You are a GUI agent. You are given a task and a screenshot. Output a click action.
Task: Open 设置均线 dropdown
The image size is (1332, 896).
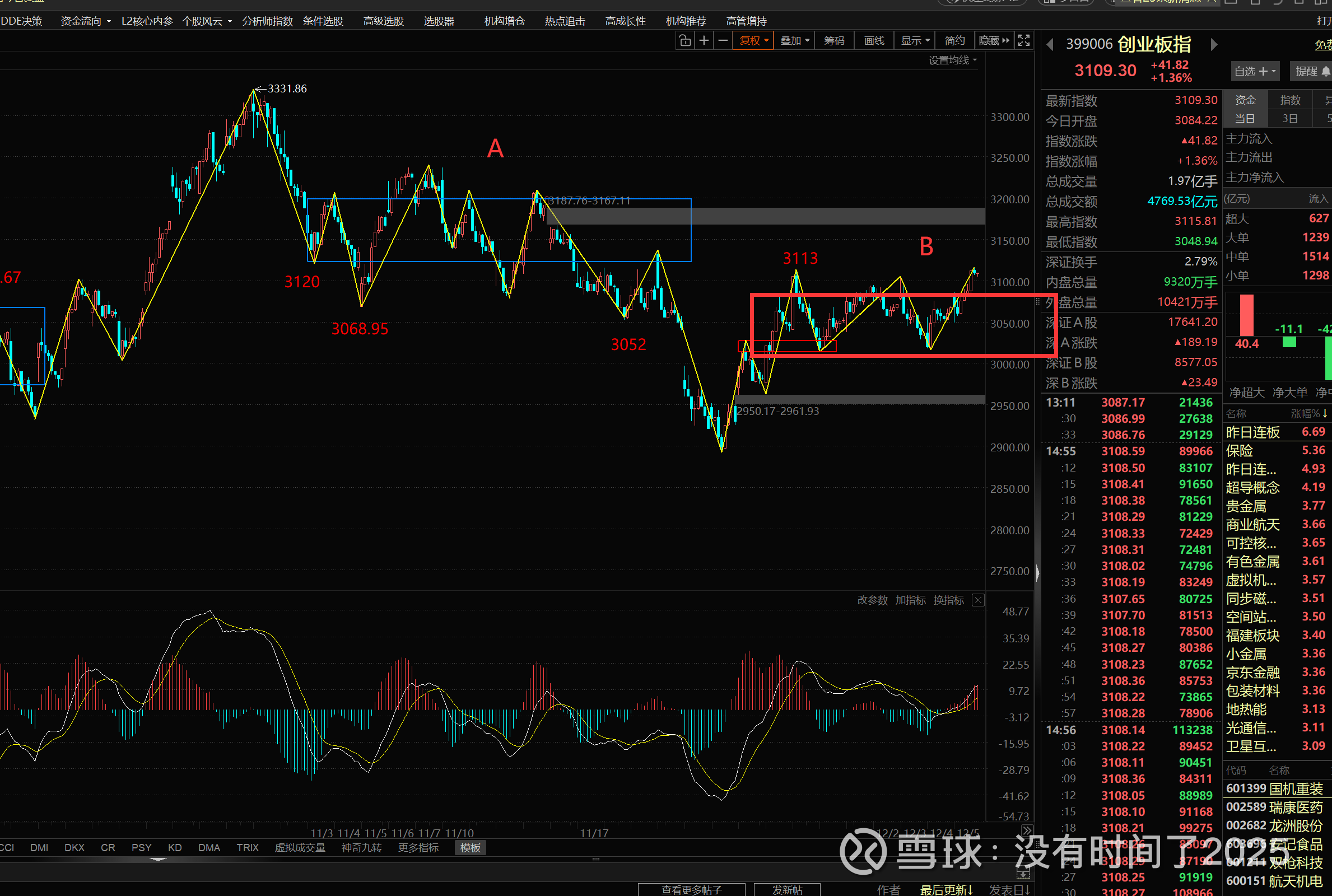[952, 60]
